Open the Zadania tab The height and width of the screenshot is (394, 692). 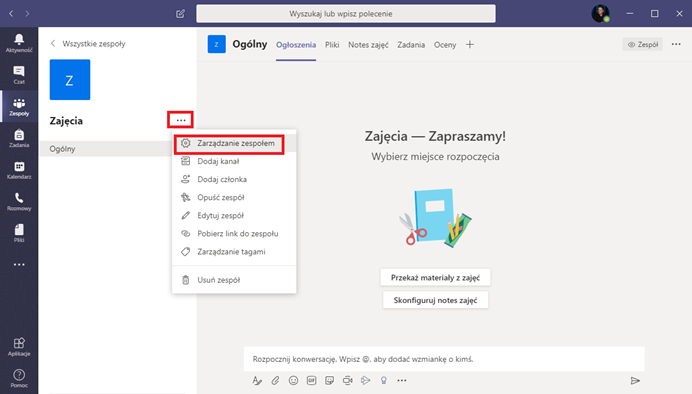tap(411, 45)
